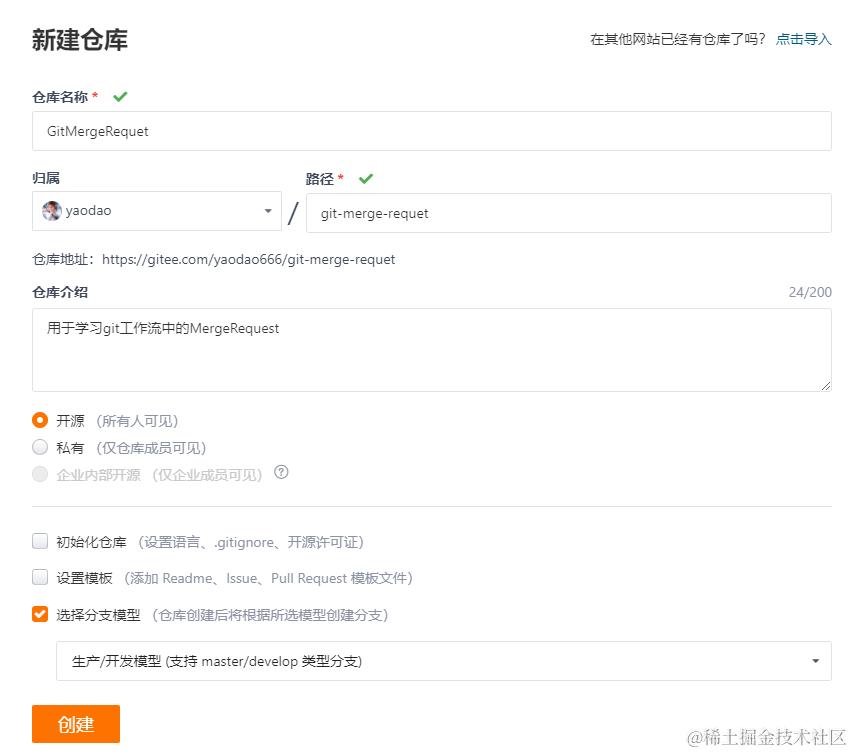
Task: Click the yaodao avatar icon
Action: pos(51,211)
